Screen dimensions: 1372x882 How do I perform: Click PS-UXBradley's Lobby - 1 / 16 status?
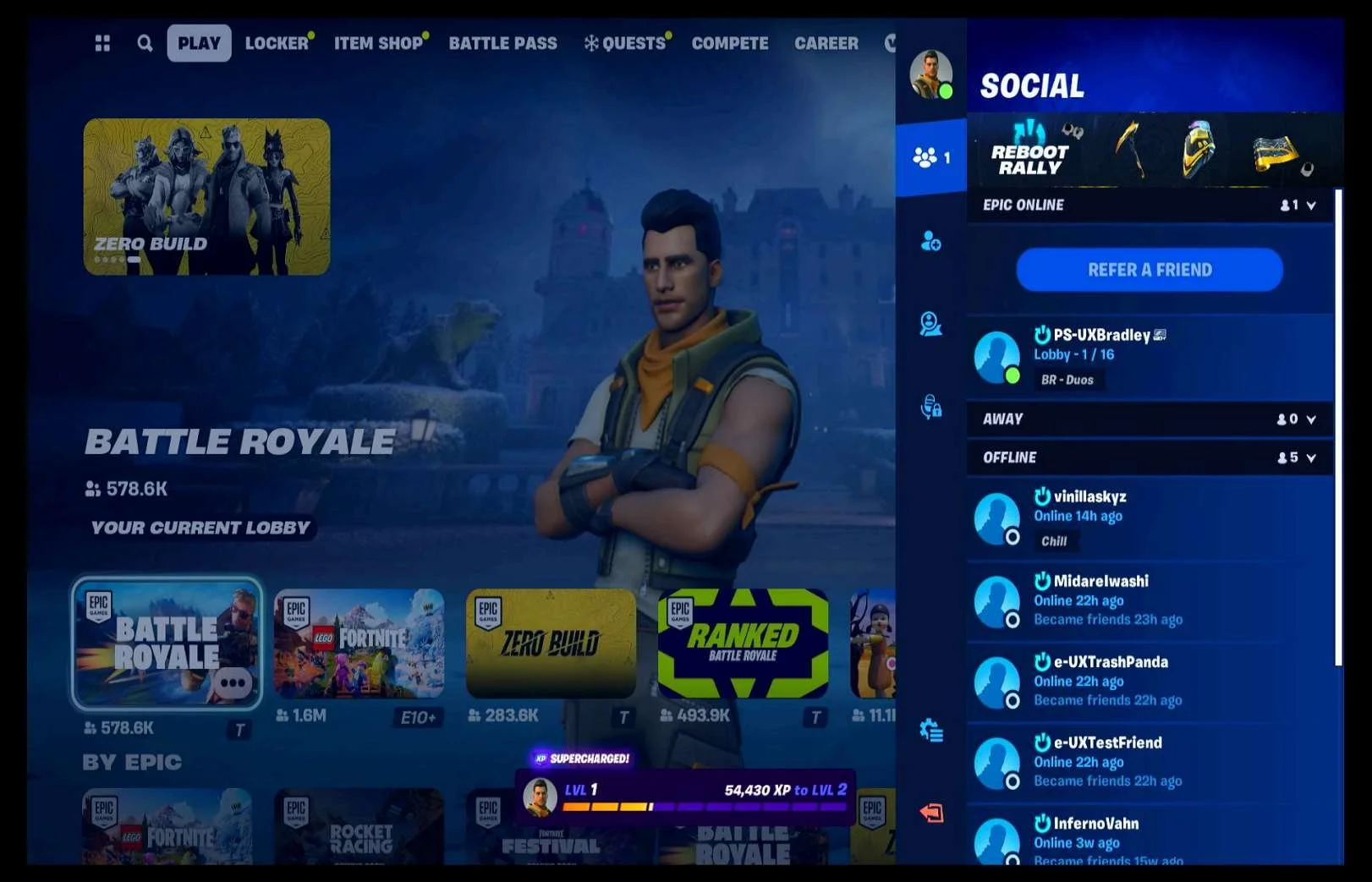[x=1073, y=355]
